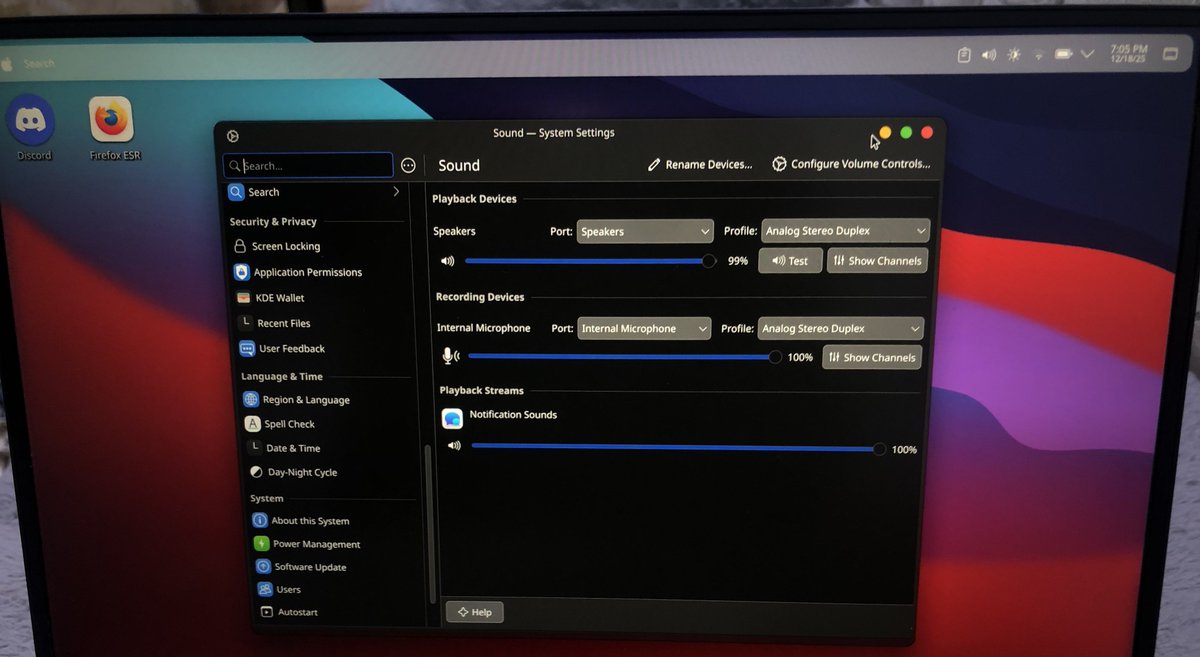Open Discord from the desktop

click(x=31, y=122)
